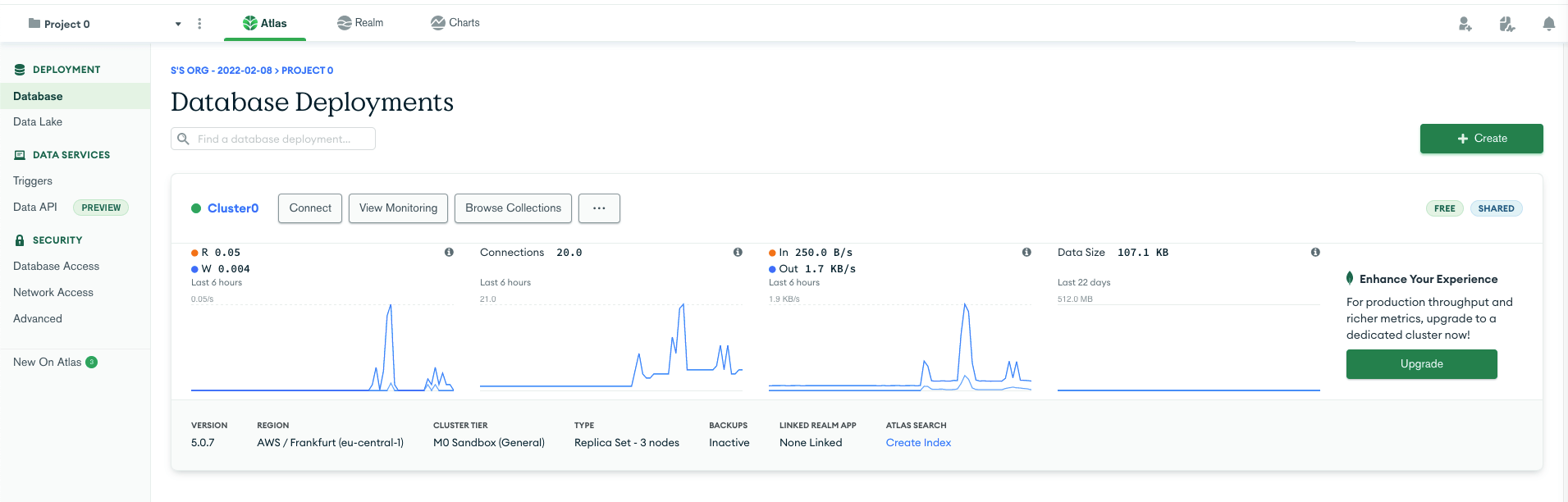
Task: Open the project activity feed icon
Action: click(1506, 24)
